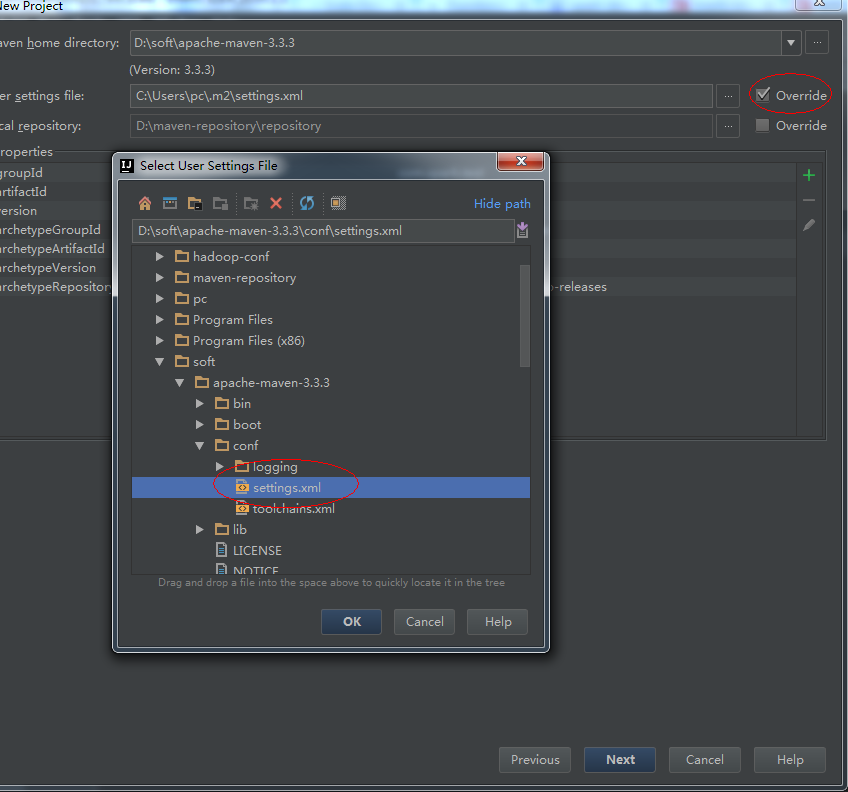The height and width of the screenshot is (792, 848).
Task: Collapse the apache-maven-3.3.3 folder
Action: (180, 382)
